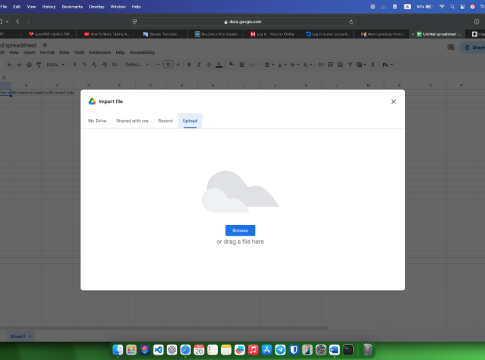The width and height of the screenshot is (485, 360).
Task: Click the insert chart icon
Action: pyautogui.click(x=340, y=65)
